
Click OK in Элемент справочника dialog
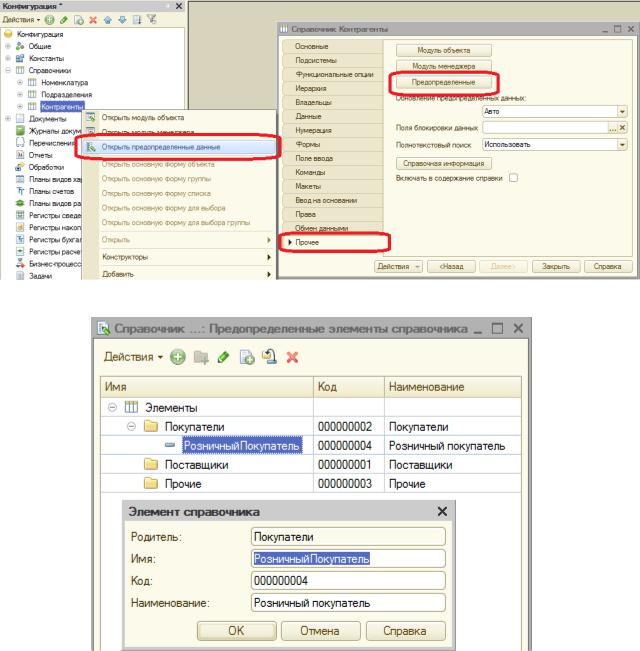point(236,631)
